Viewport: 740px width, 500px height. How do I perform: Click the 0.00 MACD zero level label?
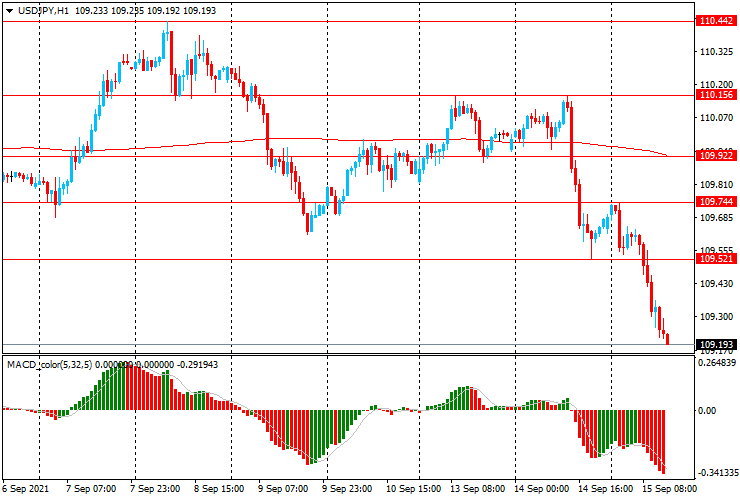point(706,411)
